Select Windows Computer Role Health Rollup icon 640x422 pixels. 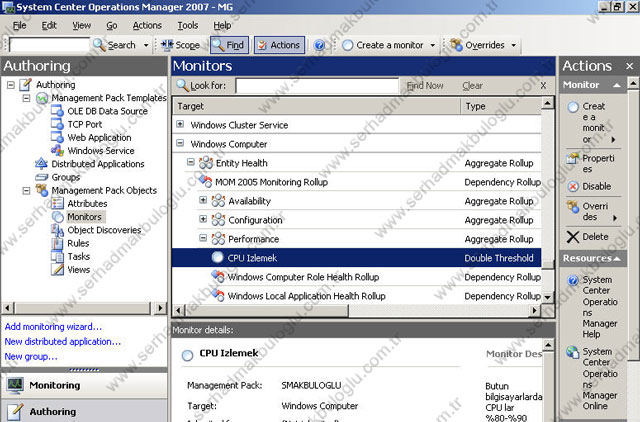tap(218, 276)
